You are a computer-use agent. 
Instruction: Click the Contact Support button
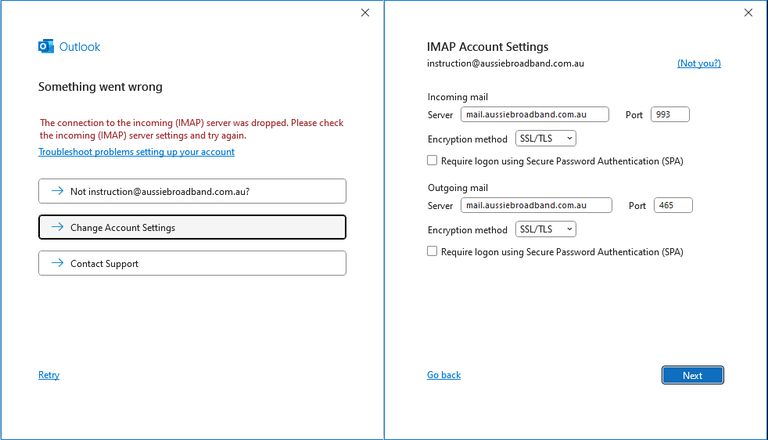click(192, 263)
